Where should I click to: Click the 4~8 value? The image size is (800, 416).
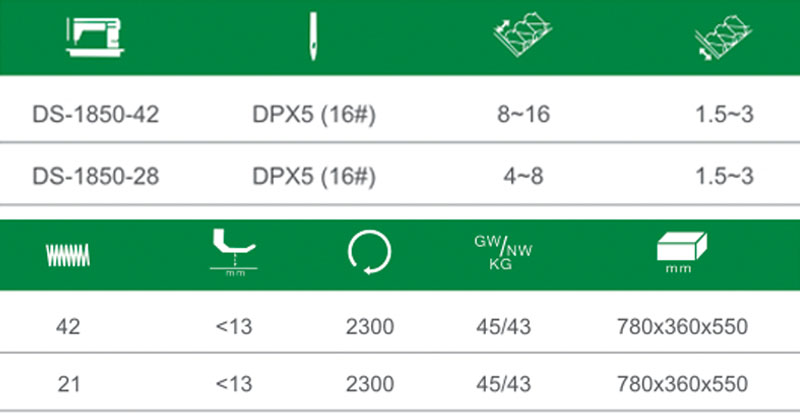pyautogui.click(x=521, y=178)
